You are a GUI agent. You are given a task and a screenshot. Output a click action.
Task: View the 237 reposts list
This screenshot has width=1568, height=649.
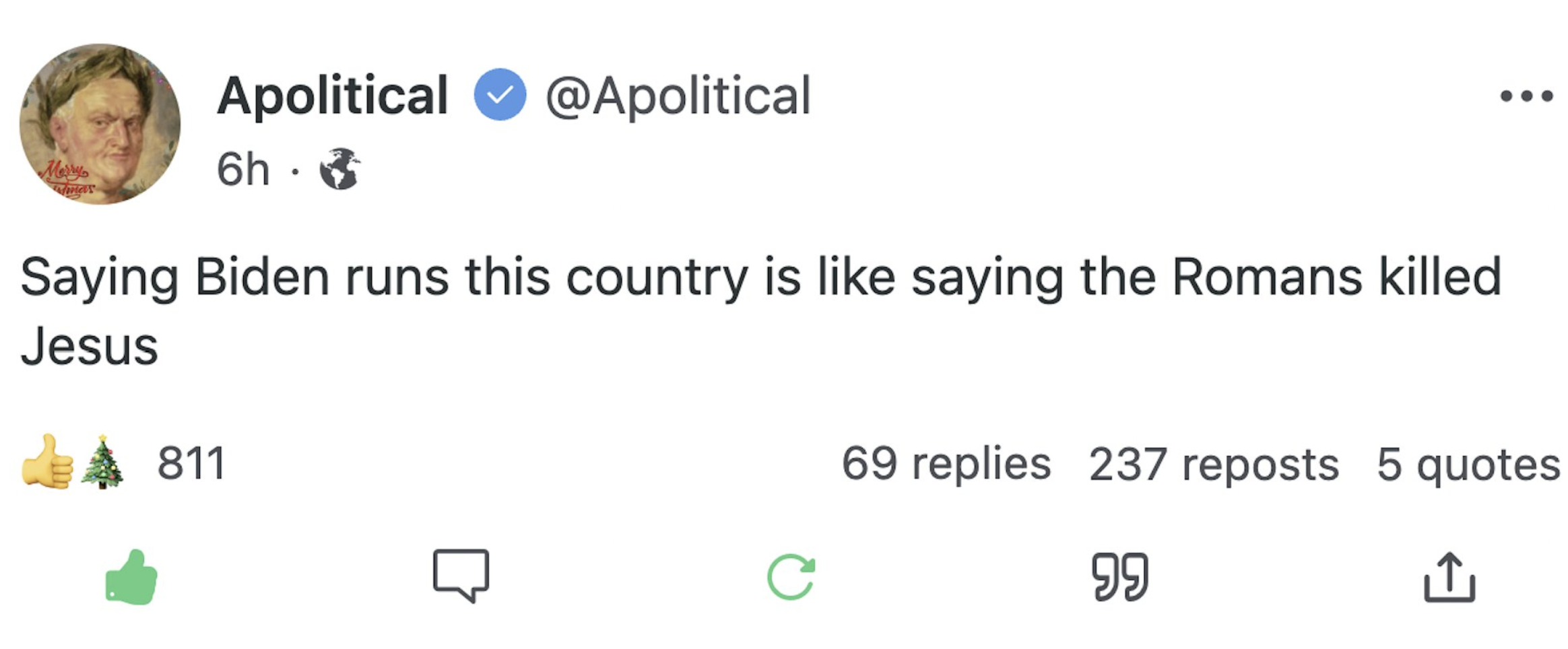[1214, 464]
